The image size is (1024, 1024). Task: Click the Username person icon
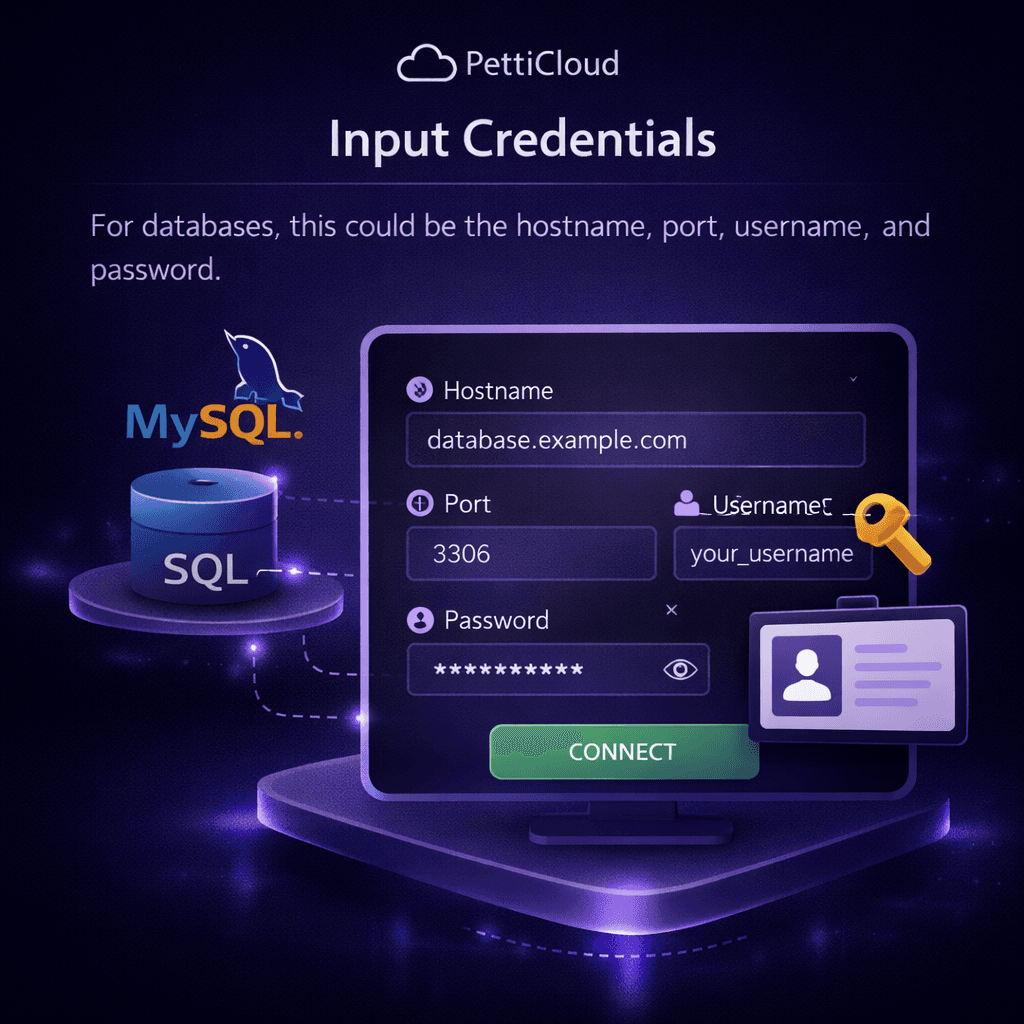(686, 504)
